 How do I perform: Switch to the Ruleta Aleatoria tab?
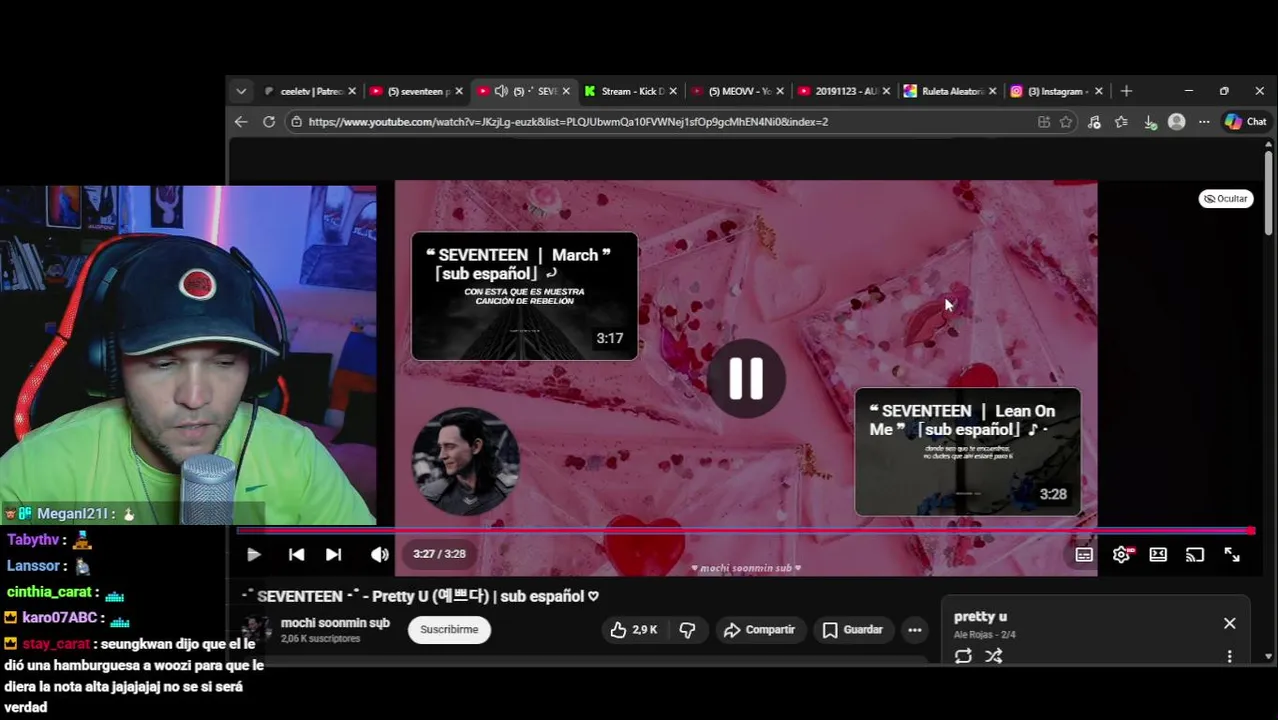tap(952, 91)
